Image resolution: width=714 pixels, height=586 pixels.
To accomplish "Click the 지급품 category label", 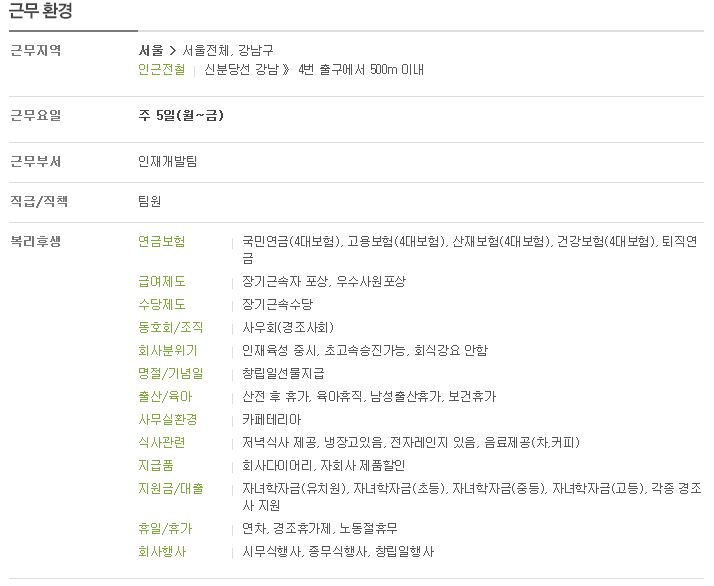I will tap(156, 465).
